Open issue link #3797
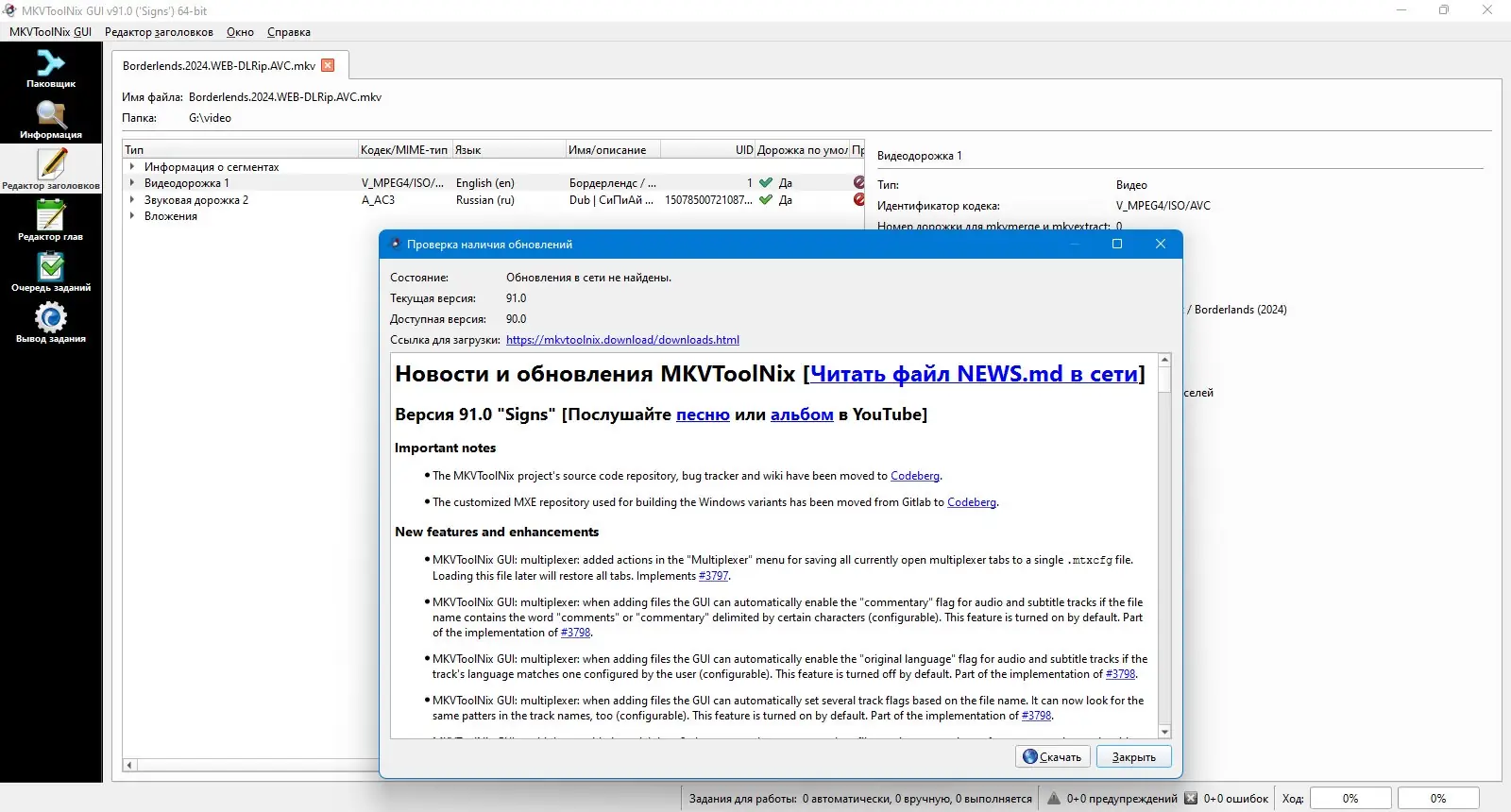Screen dimensions: 1511x812 (x=714, y=576)
